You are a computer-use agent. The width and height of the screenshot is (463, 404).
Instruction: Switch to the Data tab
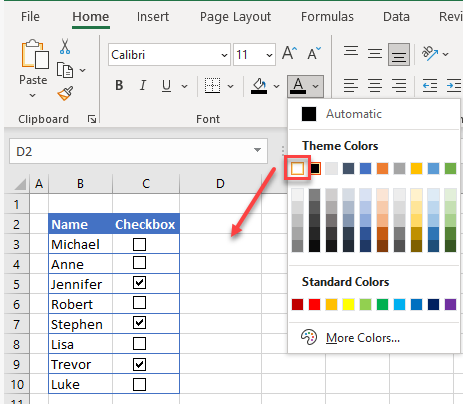396,17
